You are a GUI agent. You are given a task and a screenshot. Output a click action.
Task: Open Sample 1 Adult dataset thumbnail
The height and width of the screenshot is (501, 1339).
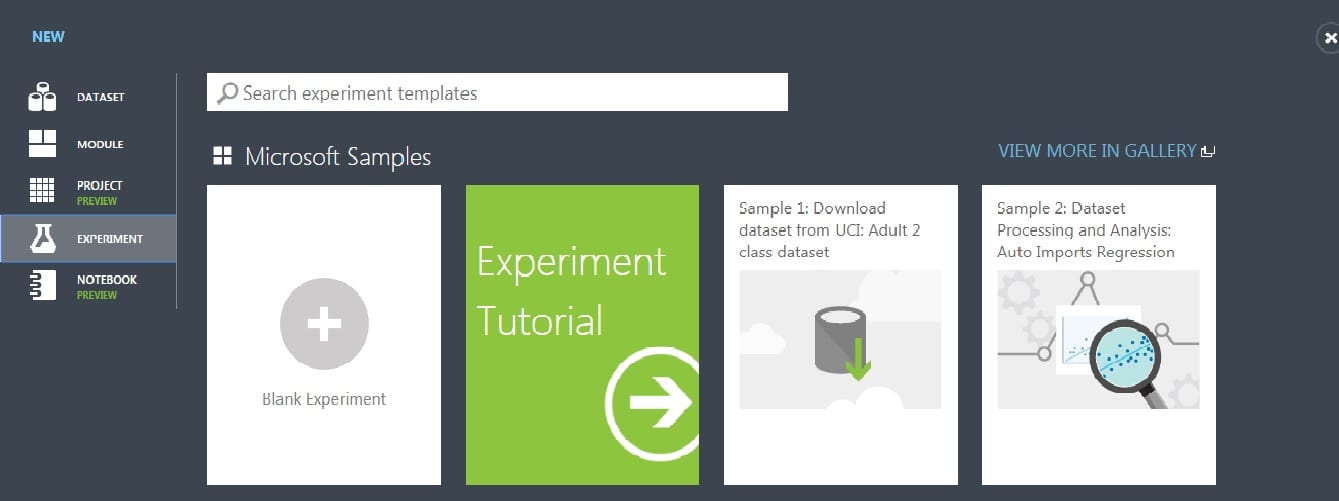coord(840,339)
